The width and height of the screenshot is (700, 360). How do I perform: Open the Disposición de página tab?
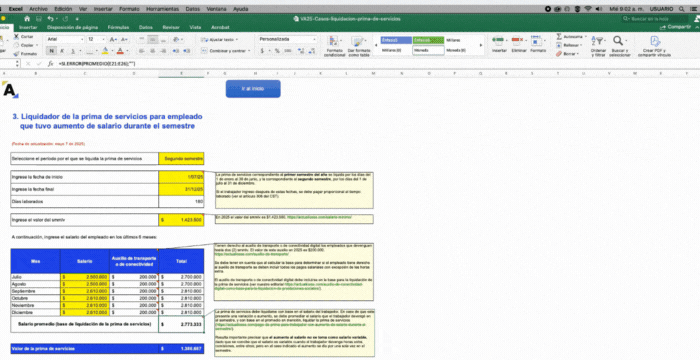72,27
